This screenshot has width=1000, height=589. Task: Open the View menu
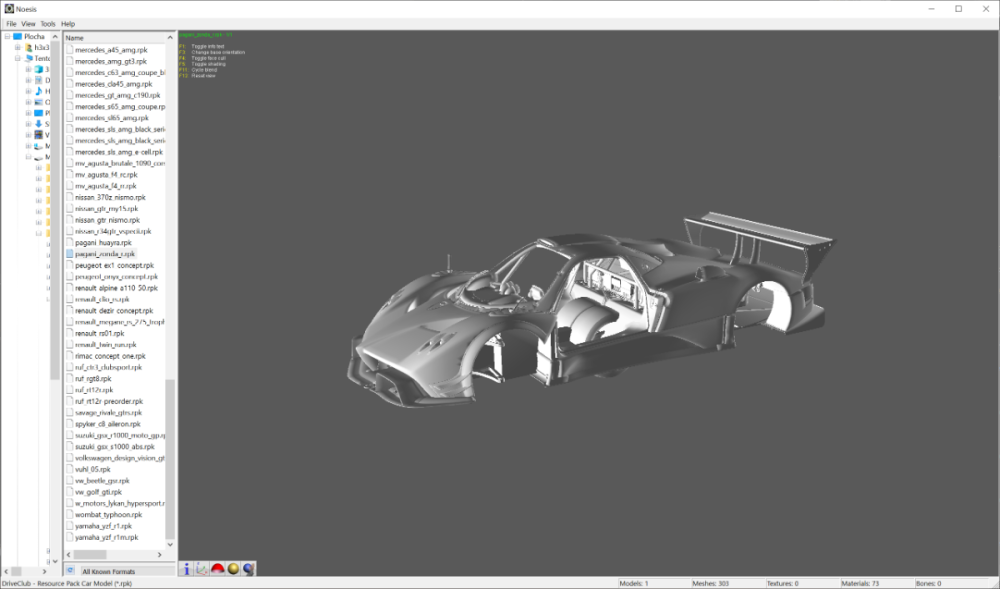[28, 24]
